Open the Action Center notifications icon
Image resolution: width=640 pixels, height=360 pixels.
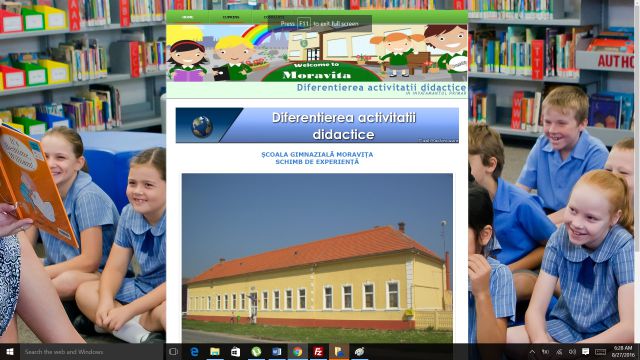point(585,352)
